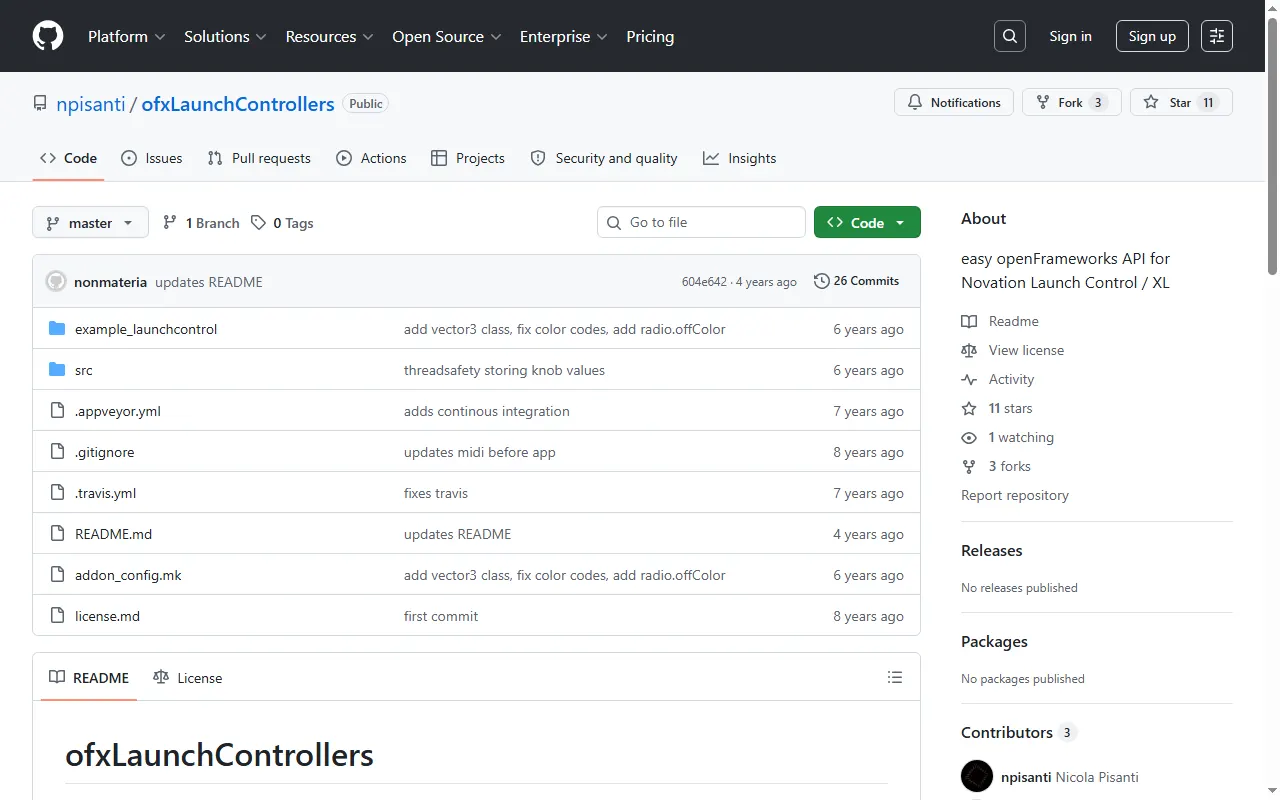The height and width of the screenshot is (800, 1280).
Task: Click the pulse icon beside Activity
Action: click(969, 379)
